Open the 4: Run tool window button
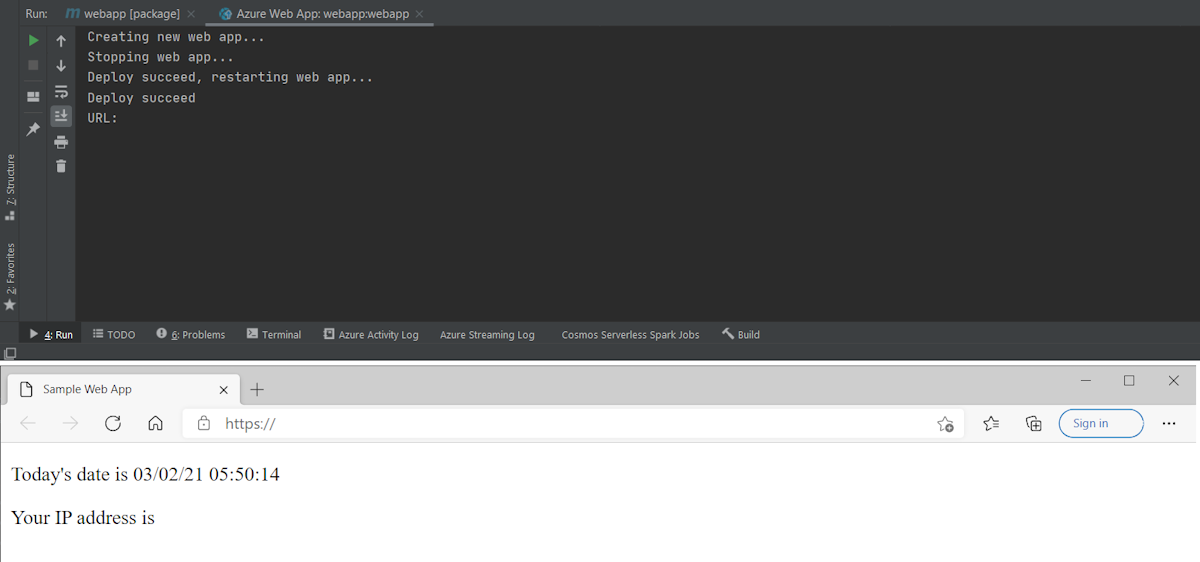The width and height of the screenshot is (1200, 562). tap(51, 334)
